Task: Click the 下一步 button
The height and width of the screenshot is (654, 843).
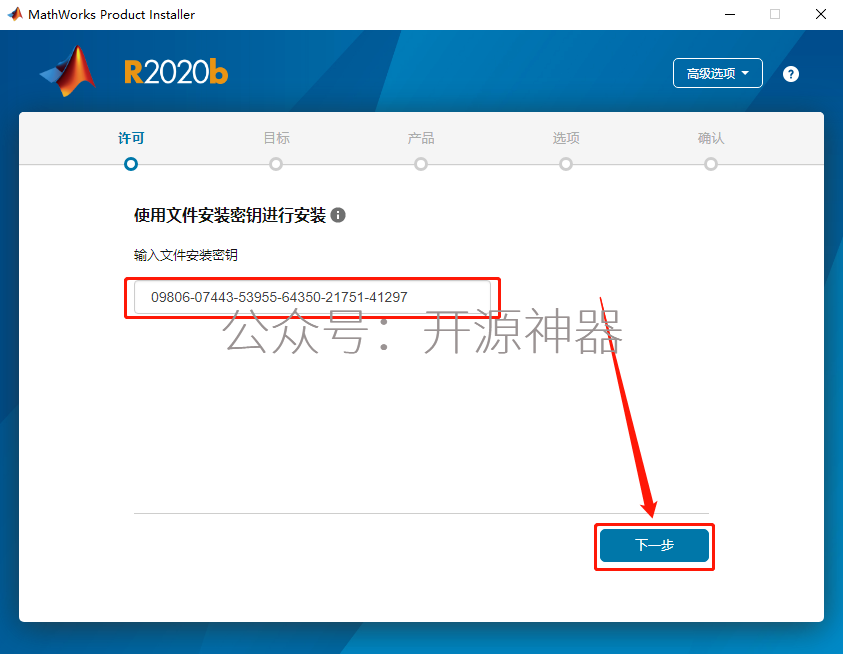Action: [654, 545]
